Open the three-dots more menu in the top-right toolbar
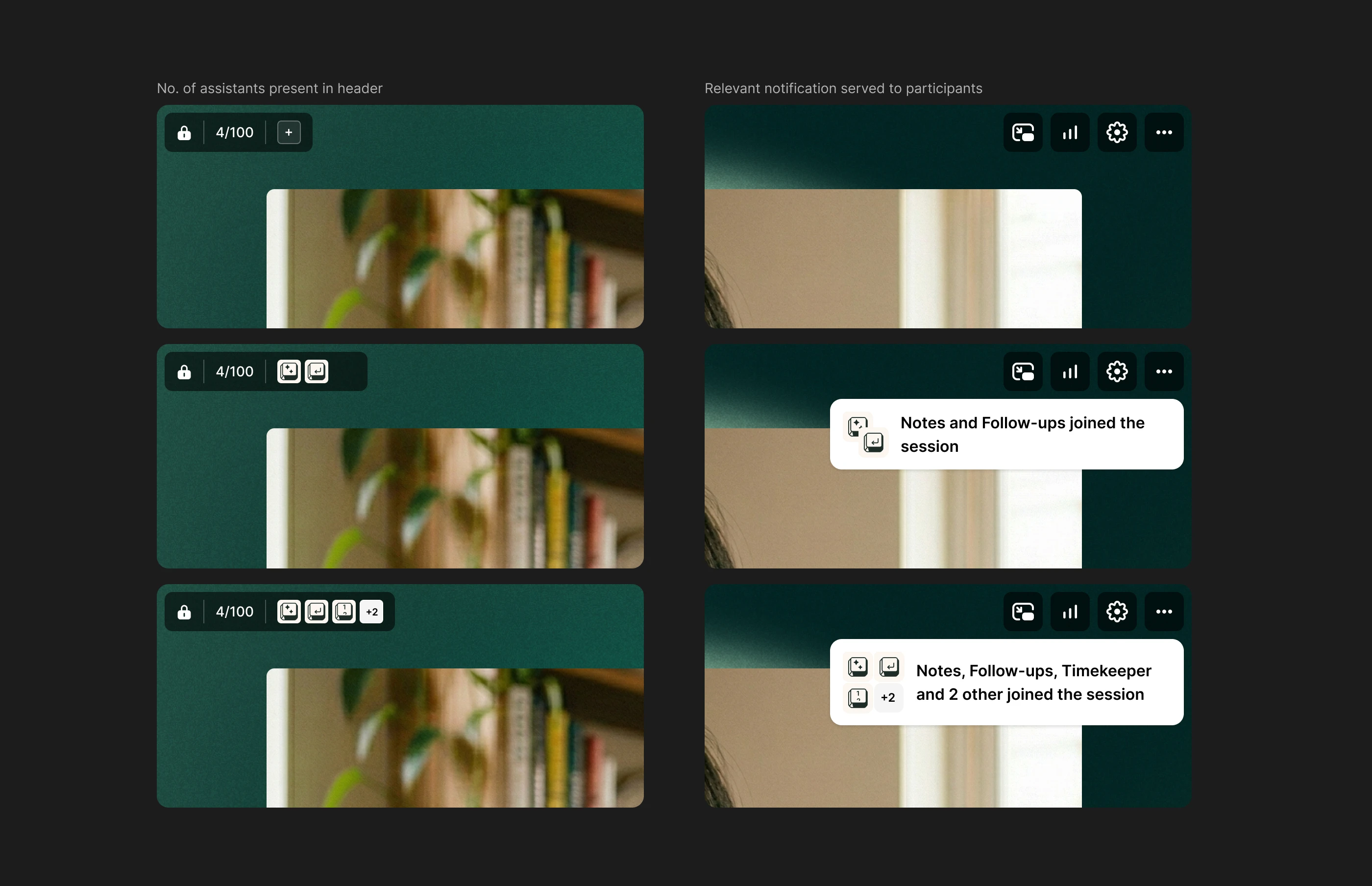The width and height of the screenshot is (1372, 886). (1164, 132)
